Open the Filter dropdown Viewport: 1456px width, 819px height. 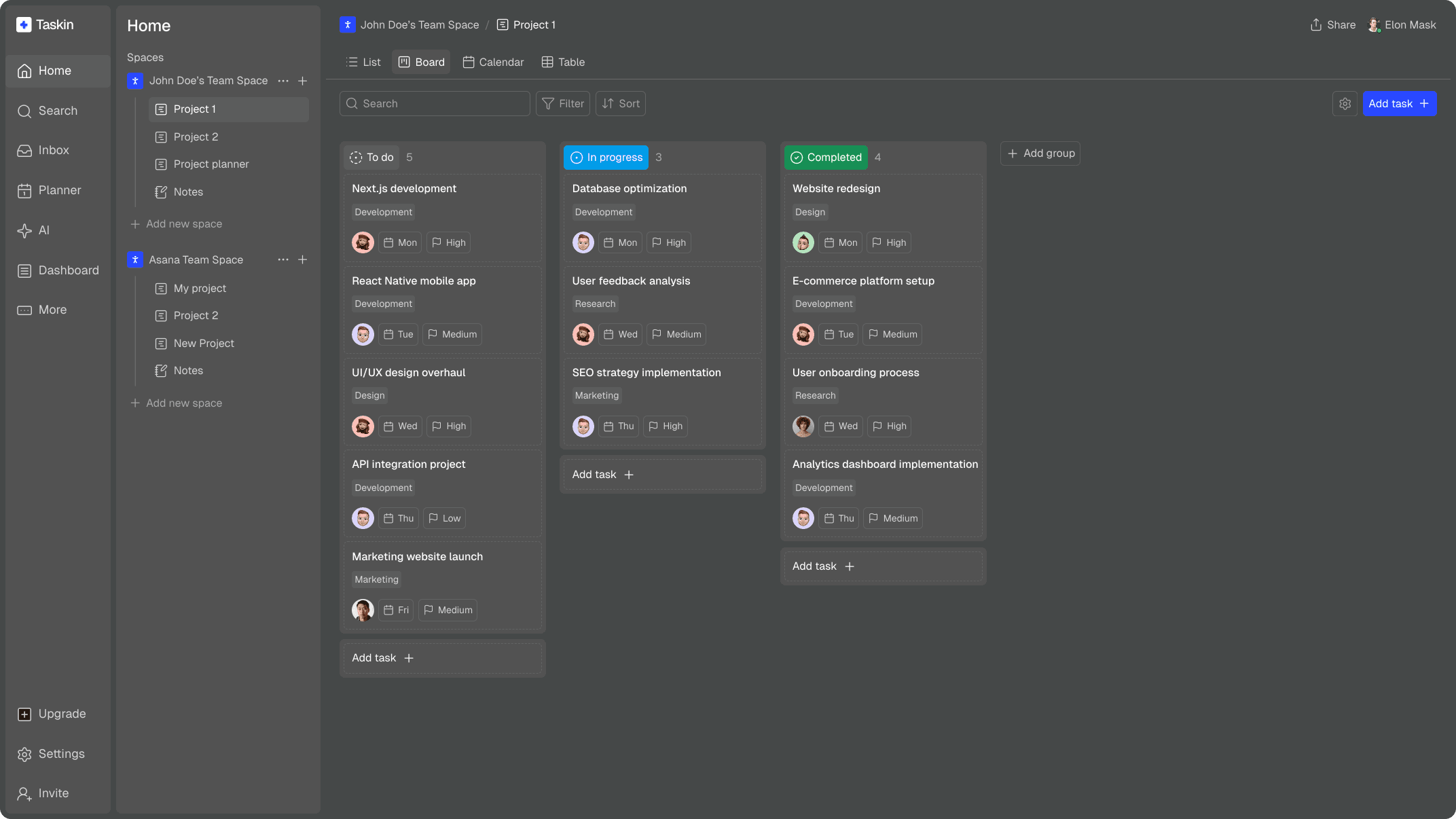(x=563, y=103)
